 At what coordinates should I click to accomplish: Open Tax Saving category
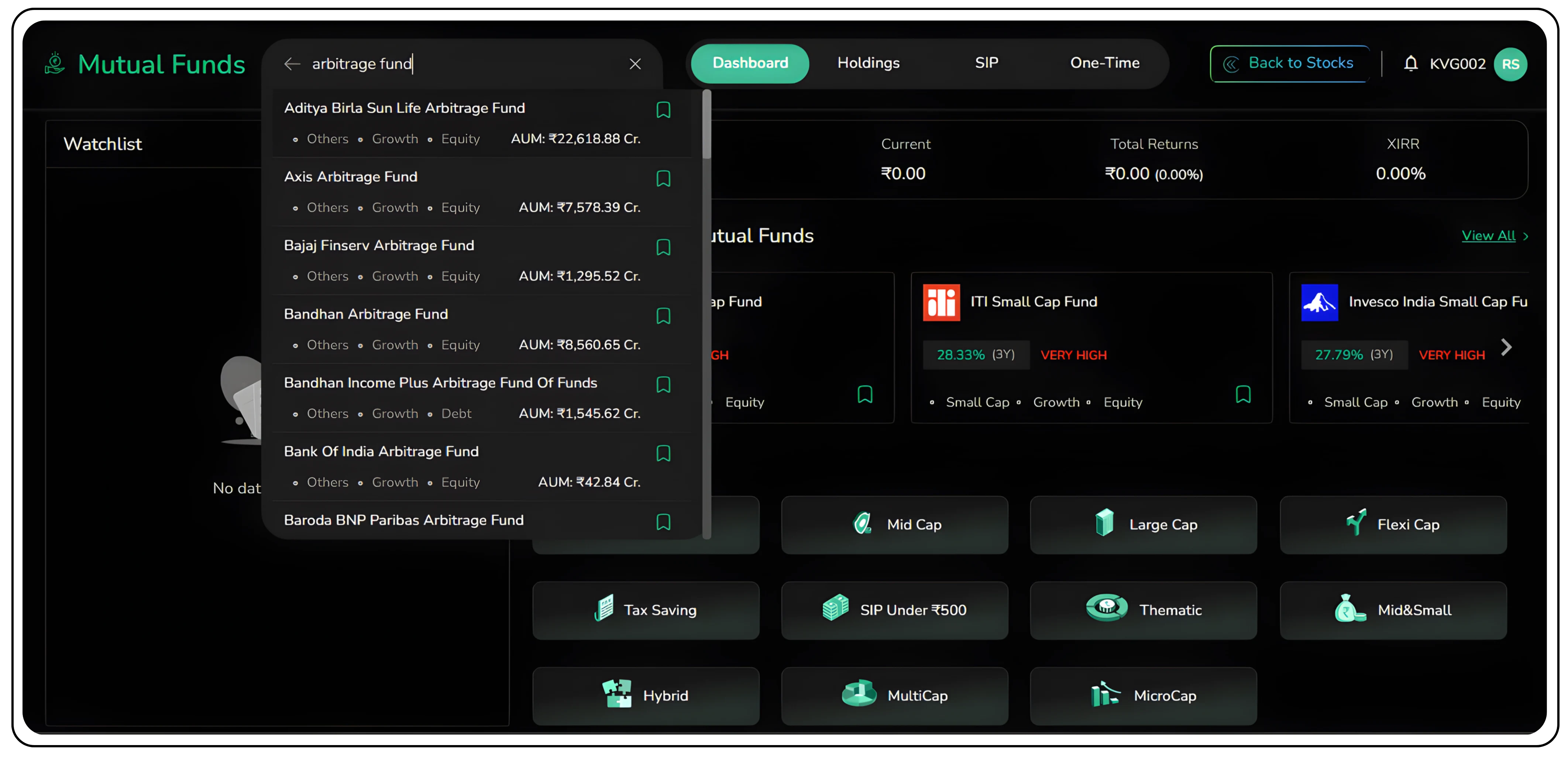click(x=646, y=610)
